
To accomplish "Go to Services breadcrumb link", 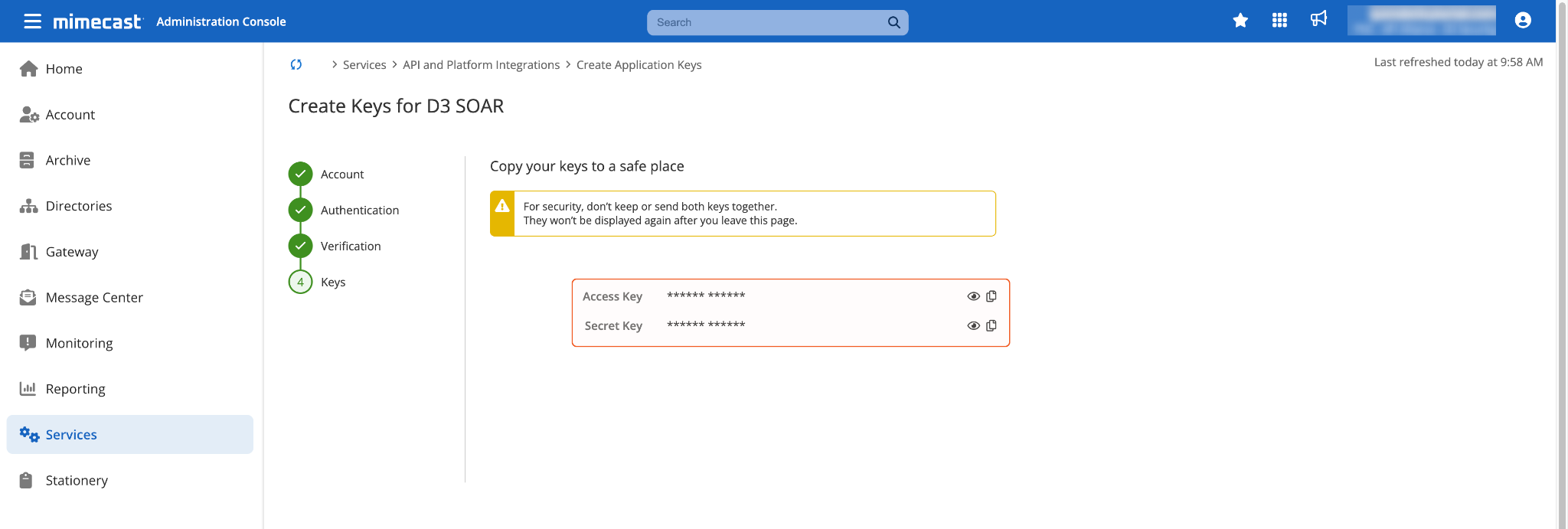I will pyautogui.click(x=364, y=65).
